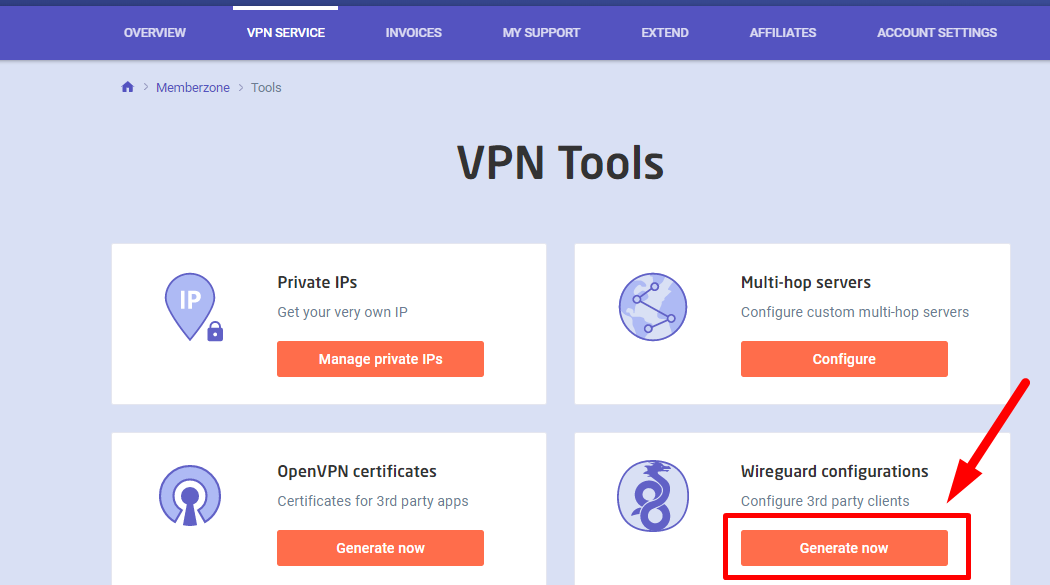
Task: Open the Extend menu item
Action: tap(665, 33)
